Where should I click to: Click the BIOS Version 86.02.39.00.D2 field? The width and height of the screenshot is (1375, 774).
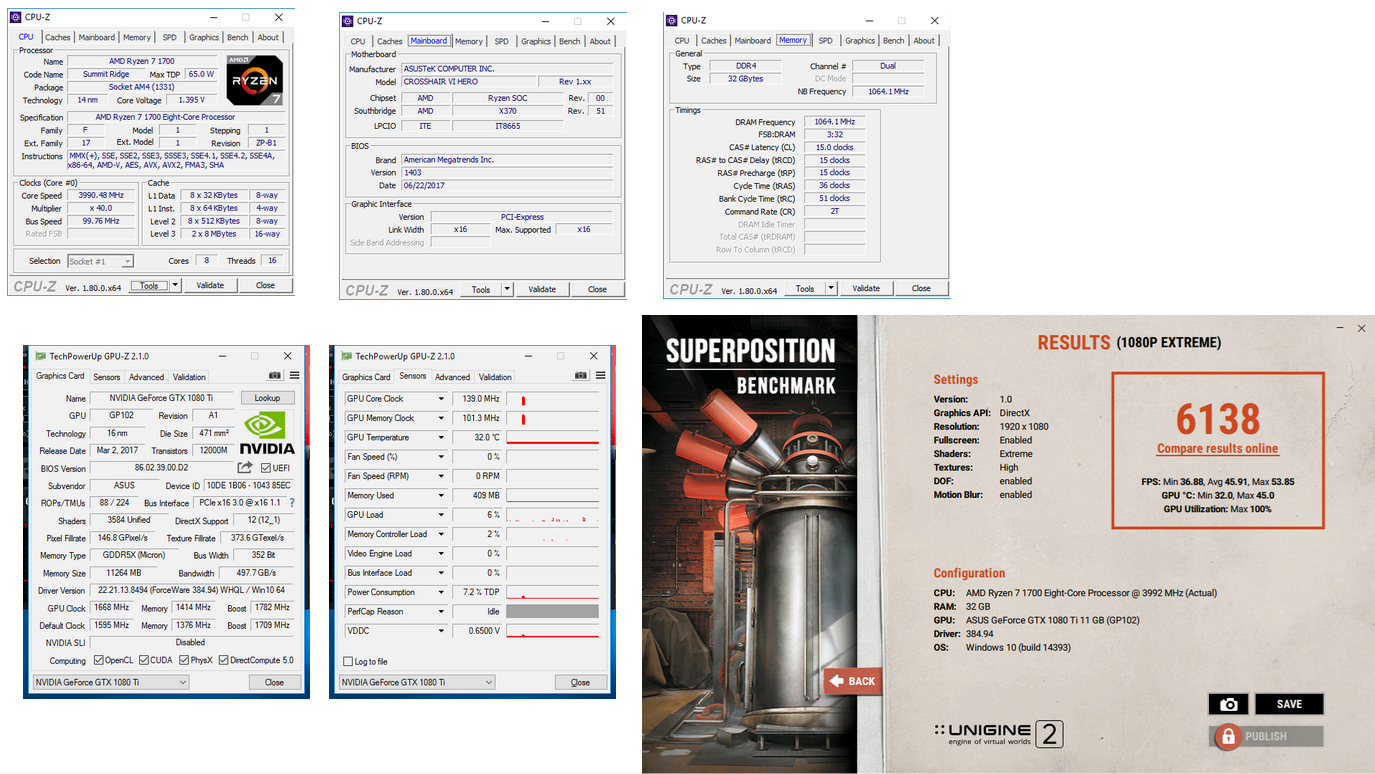162,468
